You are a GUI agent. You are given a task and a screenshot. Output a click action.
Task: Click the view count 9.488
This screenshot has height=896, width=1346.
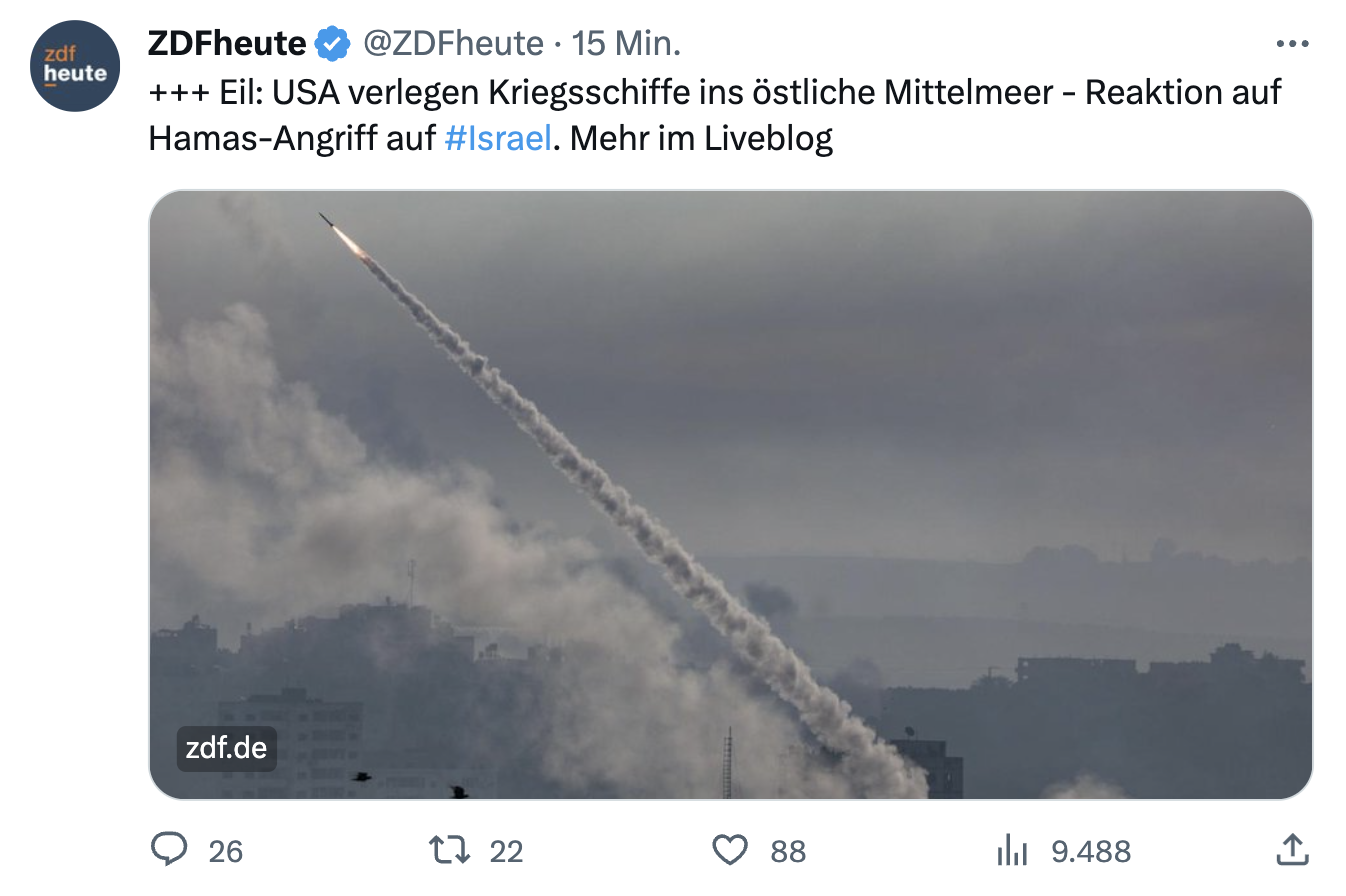(x=1091, y=851)
